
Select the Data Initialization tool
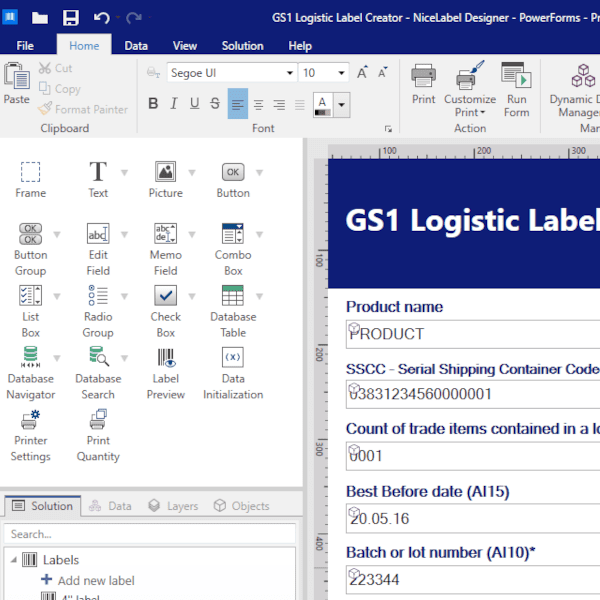[x=233, y=373]
